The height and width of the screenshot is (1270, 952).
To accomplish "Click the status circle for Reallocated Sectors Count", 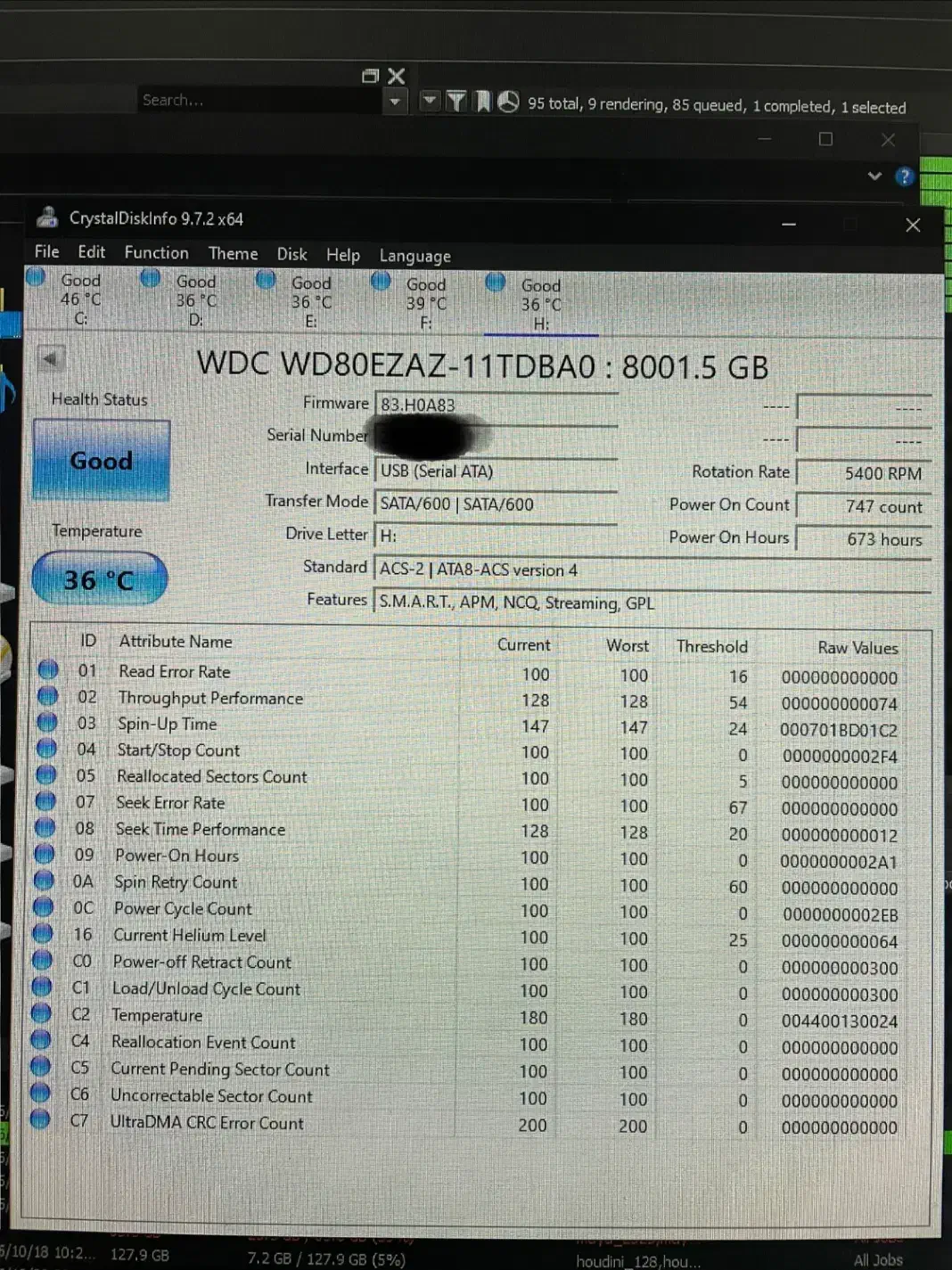I will [x=46, y=774].
